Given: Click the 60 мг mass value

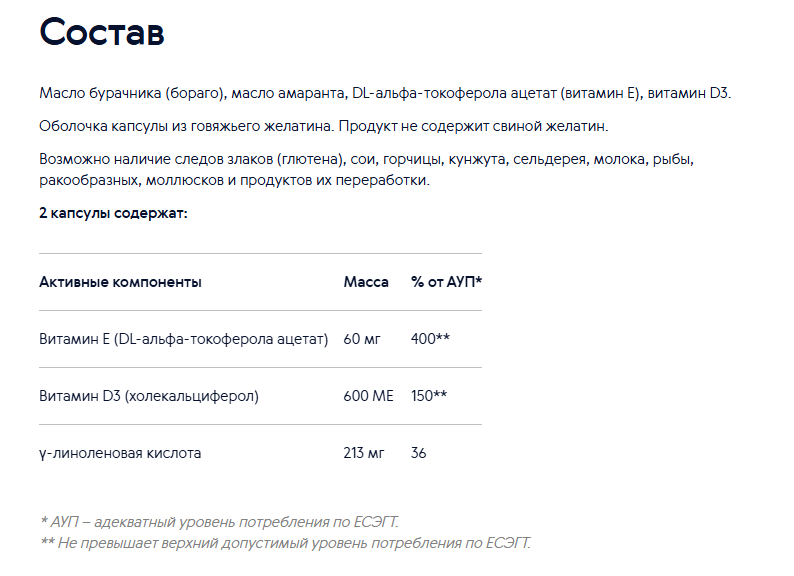Looking at the screenshot, I should click(362, 339).
